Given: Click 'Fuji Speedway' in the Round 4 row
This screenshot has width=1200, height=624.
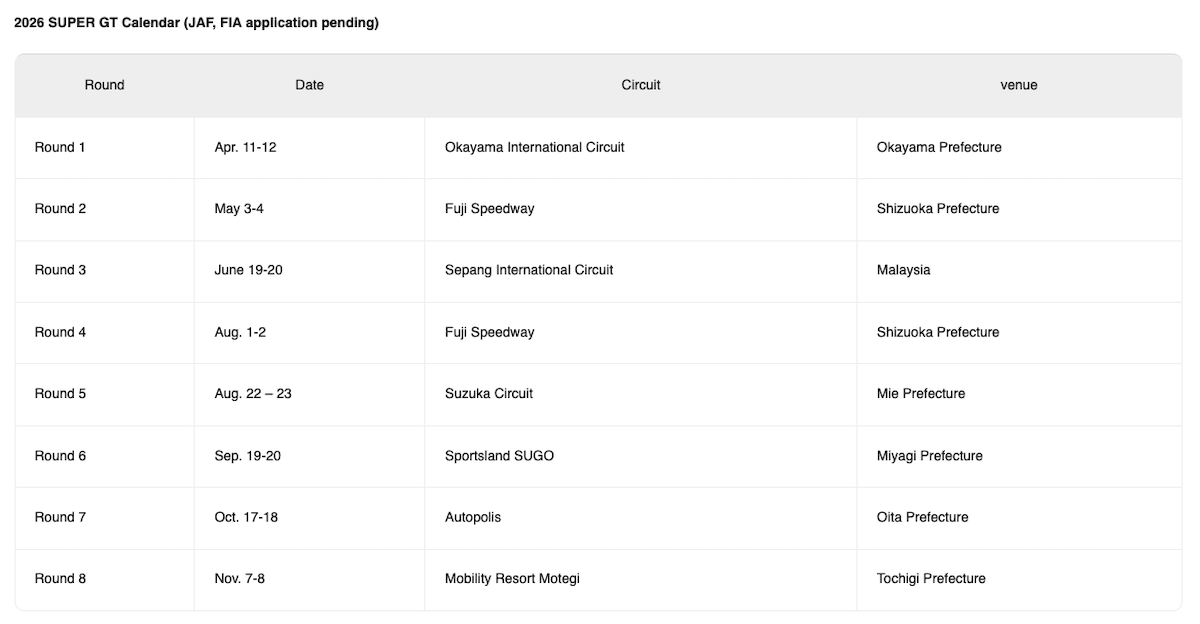Looking at the screenshot, I should click(641, 332).
